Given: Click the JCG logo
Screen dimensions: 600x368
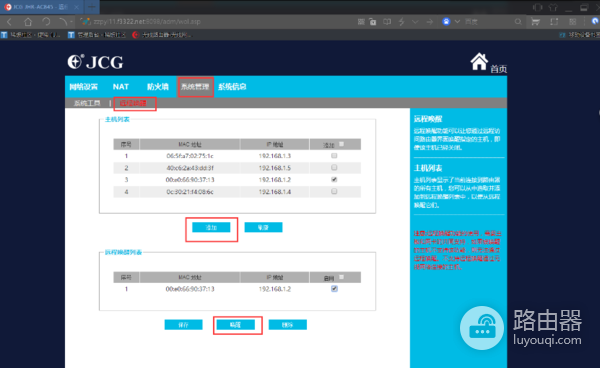Looking at the screenshot, I should (x=96, y=62).
